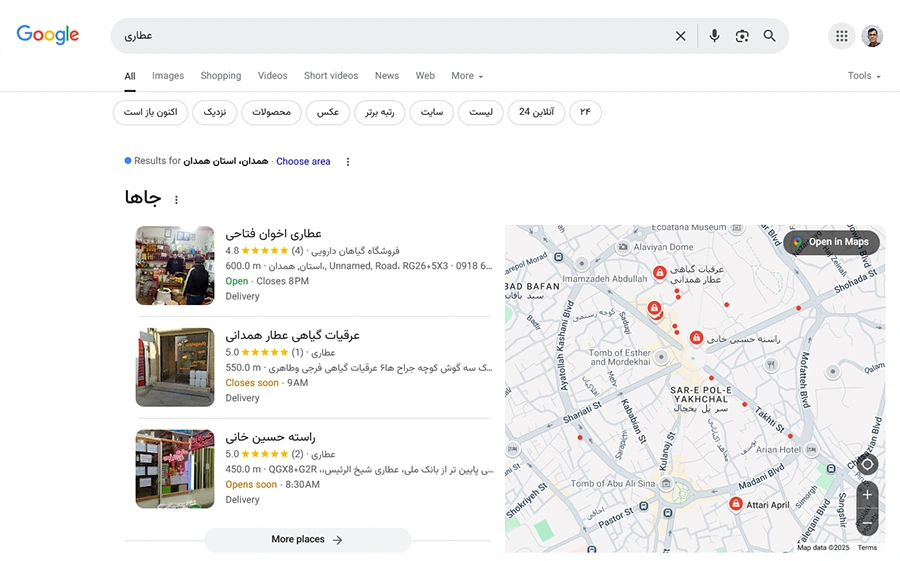Open the 'راسته حسین خانی' listing title
The height and width of the screenshot is (561, 900).
tap(270, 437)
